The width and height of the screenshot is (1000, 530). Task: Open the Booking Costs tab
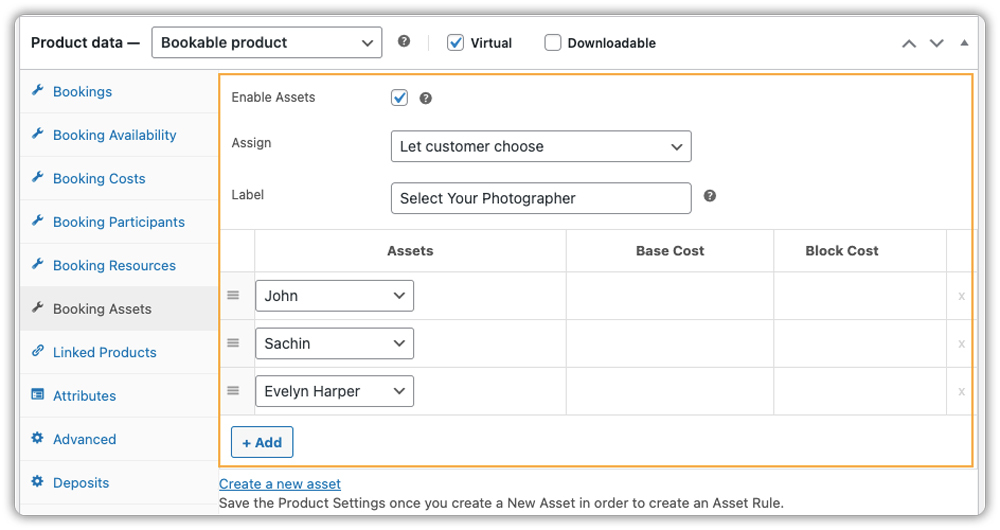pos(119,179)
